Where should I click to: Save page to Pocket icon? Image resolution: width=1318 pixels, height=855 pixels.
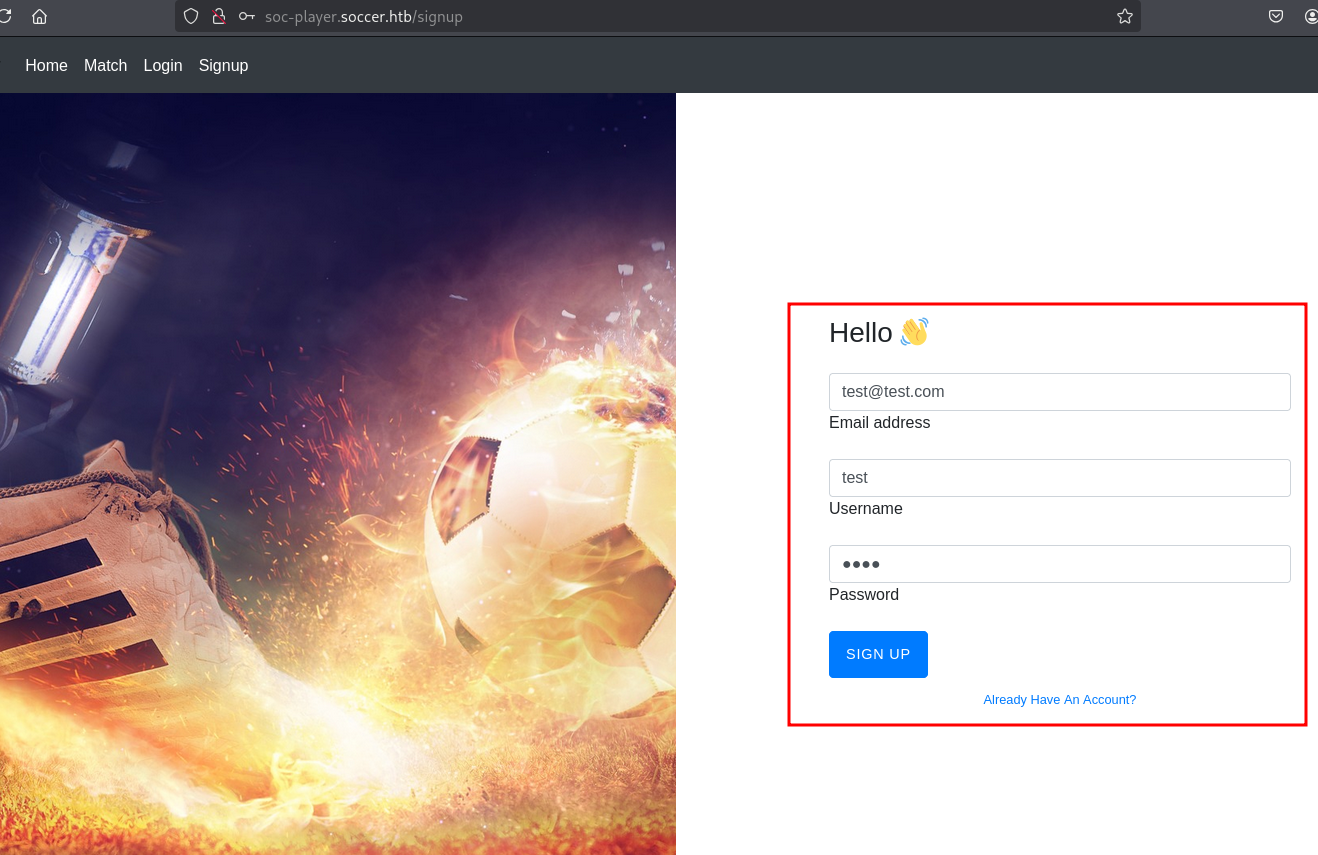click(x=1276, y=16)
